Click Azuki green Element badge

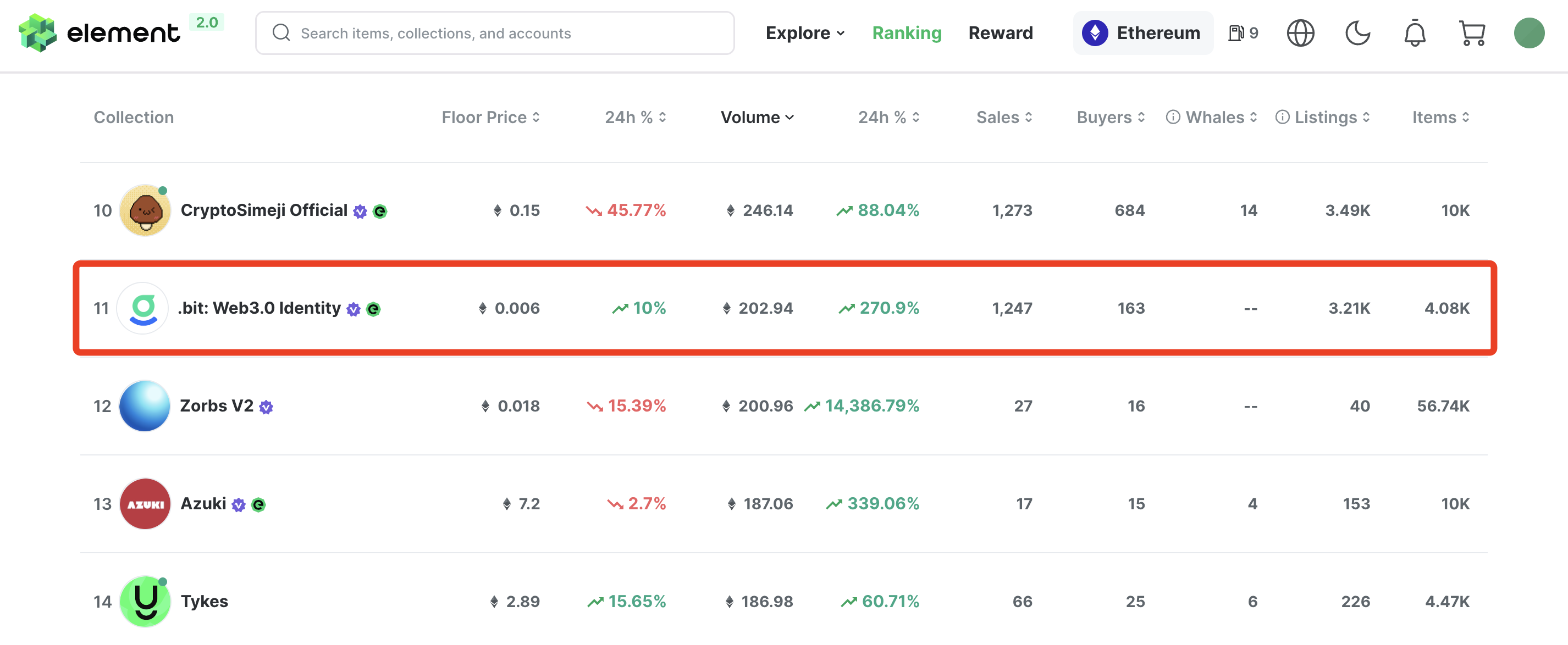click(258, 504)
